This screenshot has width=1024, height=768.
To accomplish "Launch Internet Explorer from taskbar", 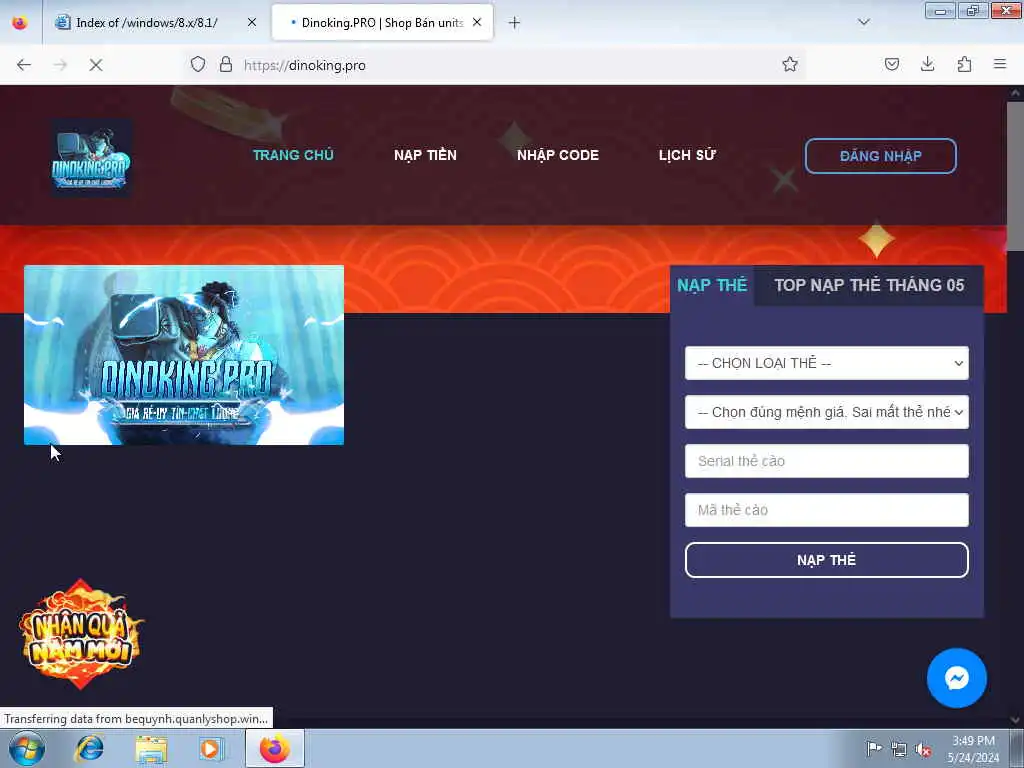I will click(x=89, y=748).
